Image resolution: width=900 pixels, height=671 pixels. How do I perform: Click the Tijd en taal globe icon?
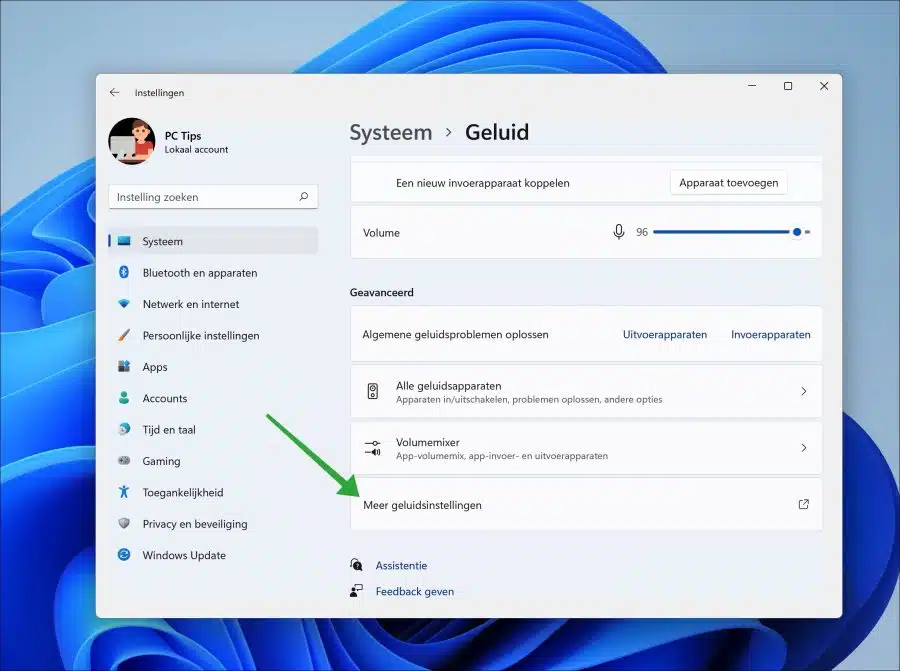pyautogui.click(x=123, y=429)
